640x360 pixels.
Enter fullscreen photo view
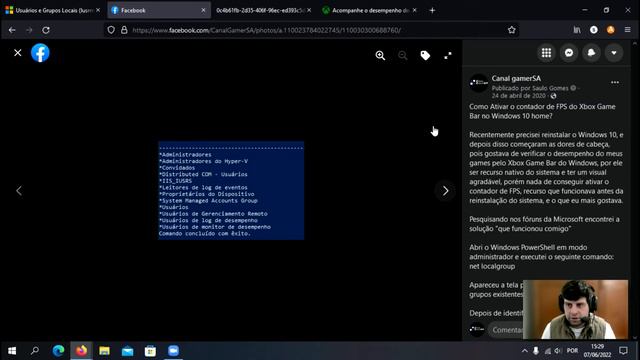tap(448, 56)
